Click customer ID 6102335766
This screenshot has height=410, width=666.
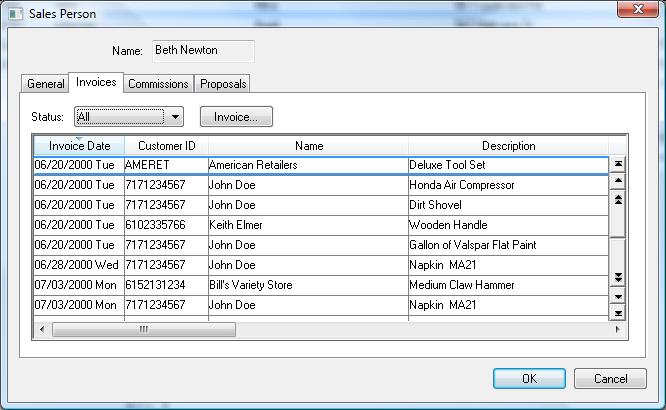tap(166, 225)
